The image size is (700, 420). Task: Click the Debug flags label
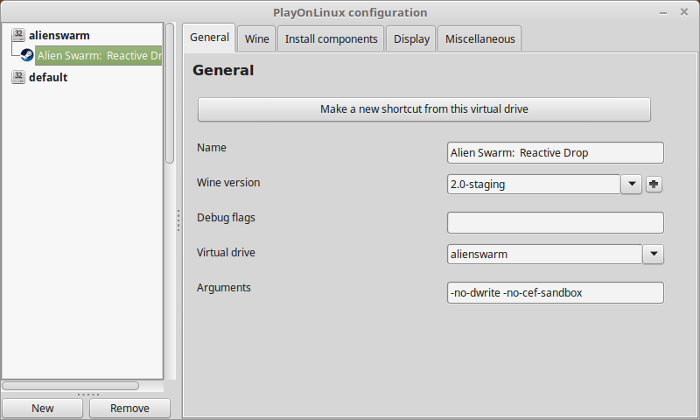(226, 218)
